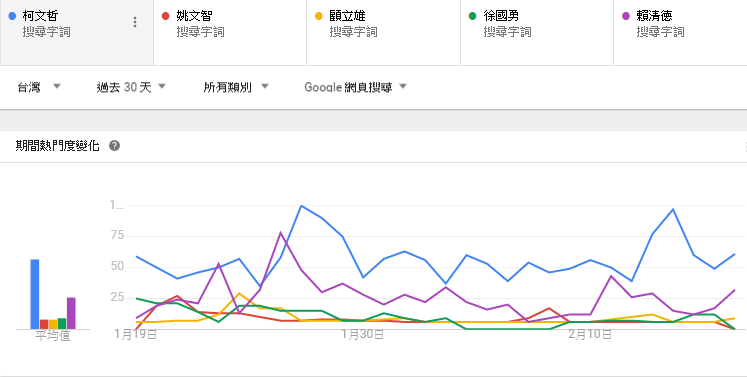Open the 過去 30 天 time range dropdown
The height and width of the screenshot is (377, 747).
[131, 87]
